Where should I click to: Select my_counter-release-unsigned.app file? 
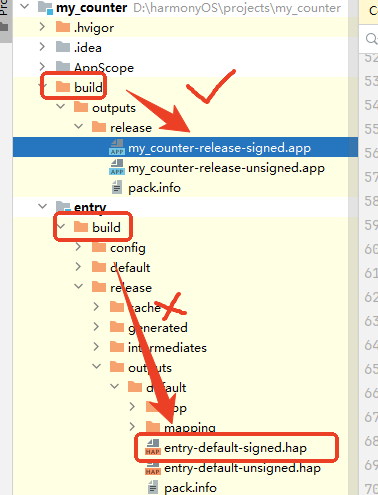[226, 168]
